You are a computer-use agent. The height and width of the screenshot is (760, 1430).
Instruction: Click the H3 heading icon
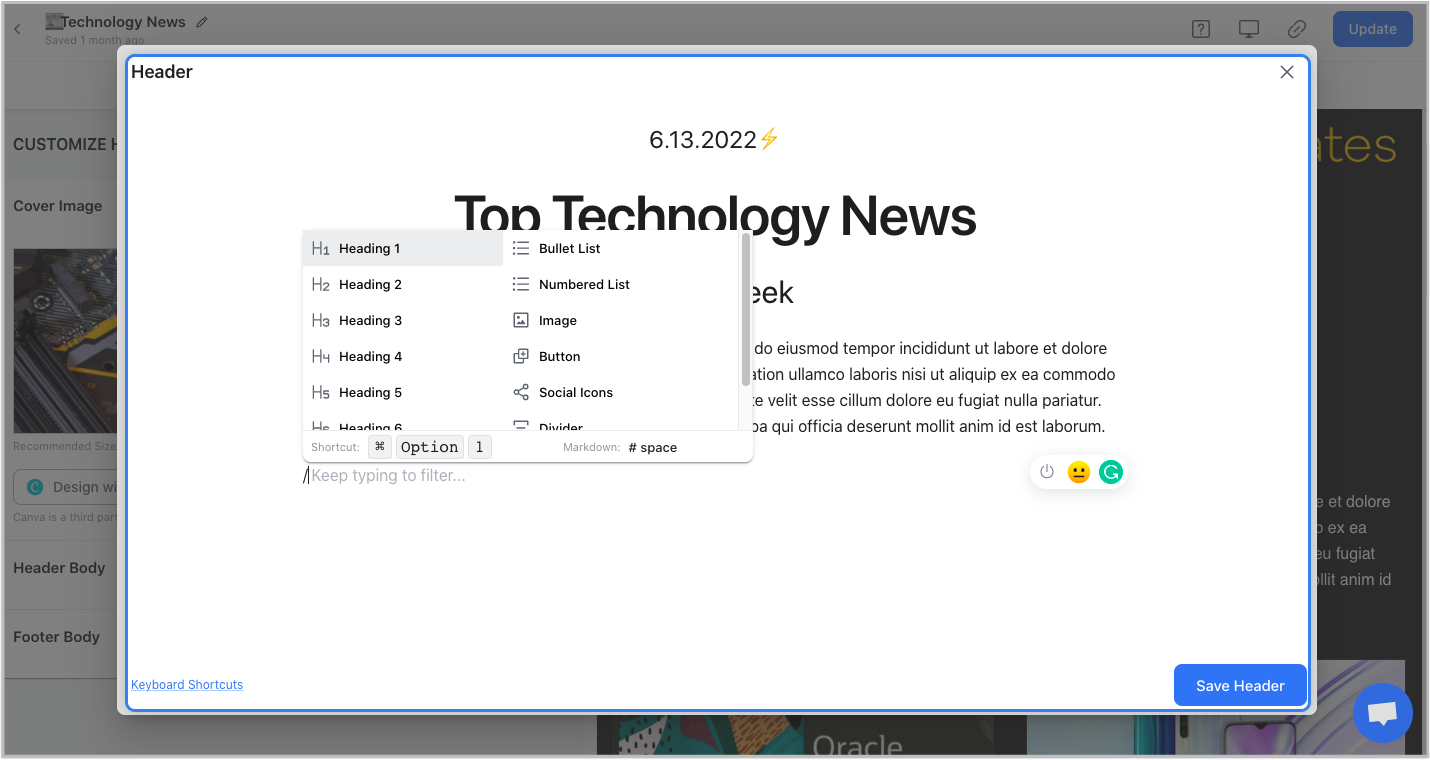coord(320,320)
